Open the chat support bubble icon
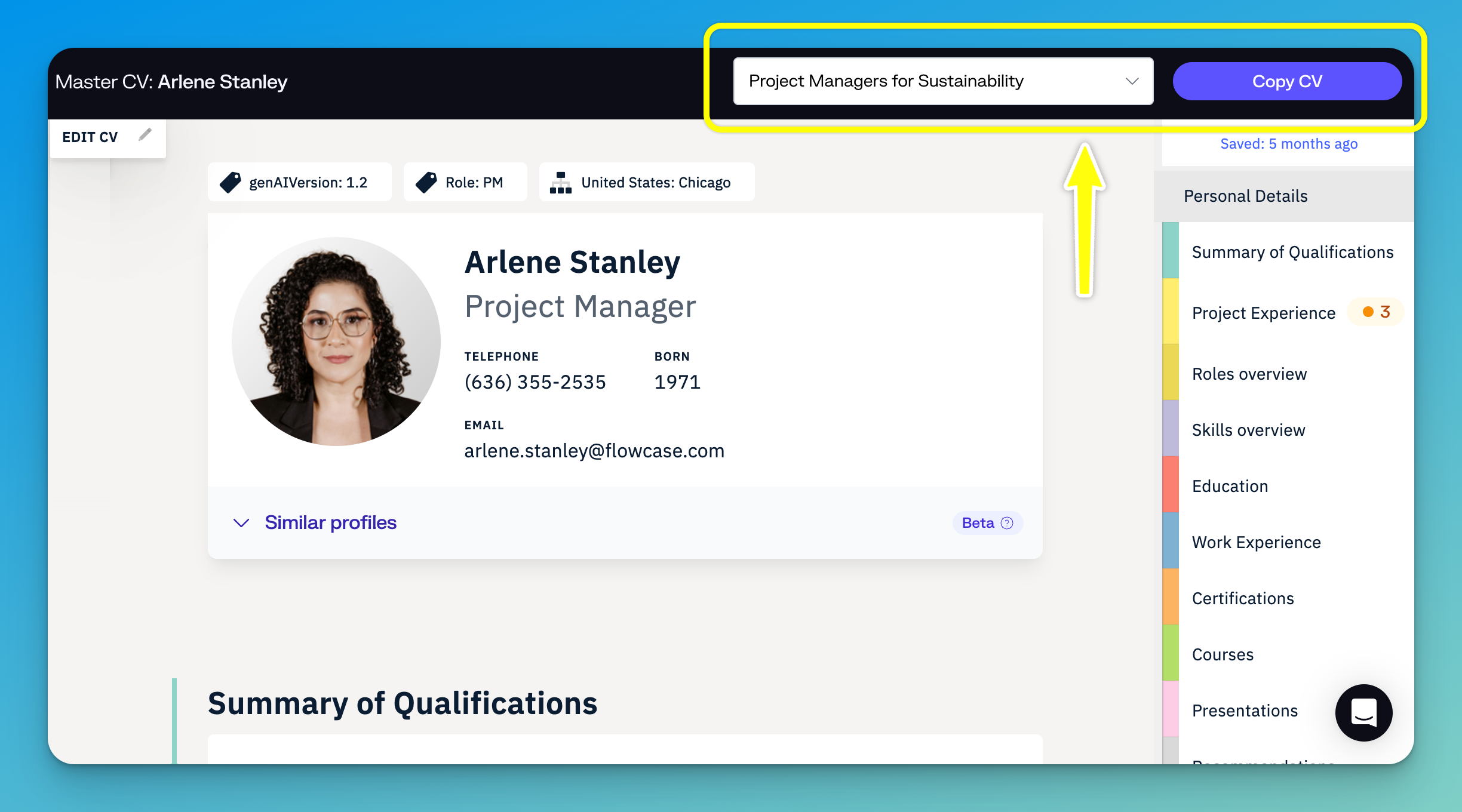Image resolution: width=1462 pixels, height=812 pixels. pyautogui.click(x=1363, y=712)
